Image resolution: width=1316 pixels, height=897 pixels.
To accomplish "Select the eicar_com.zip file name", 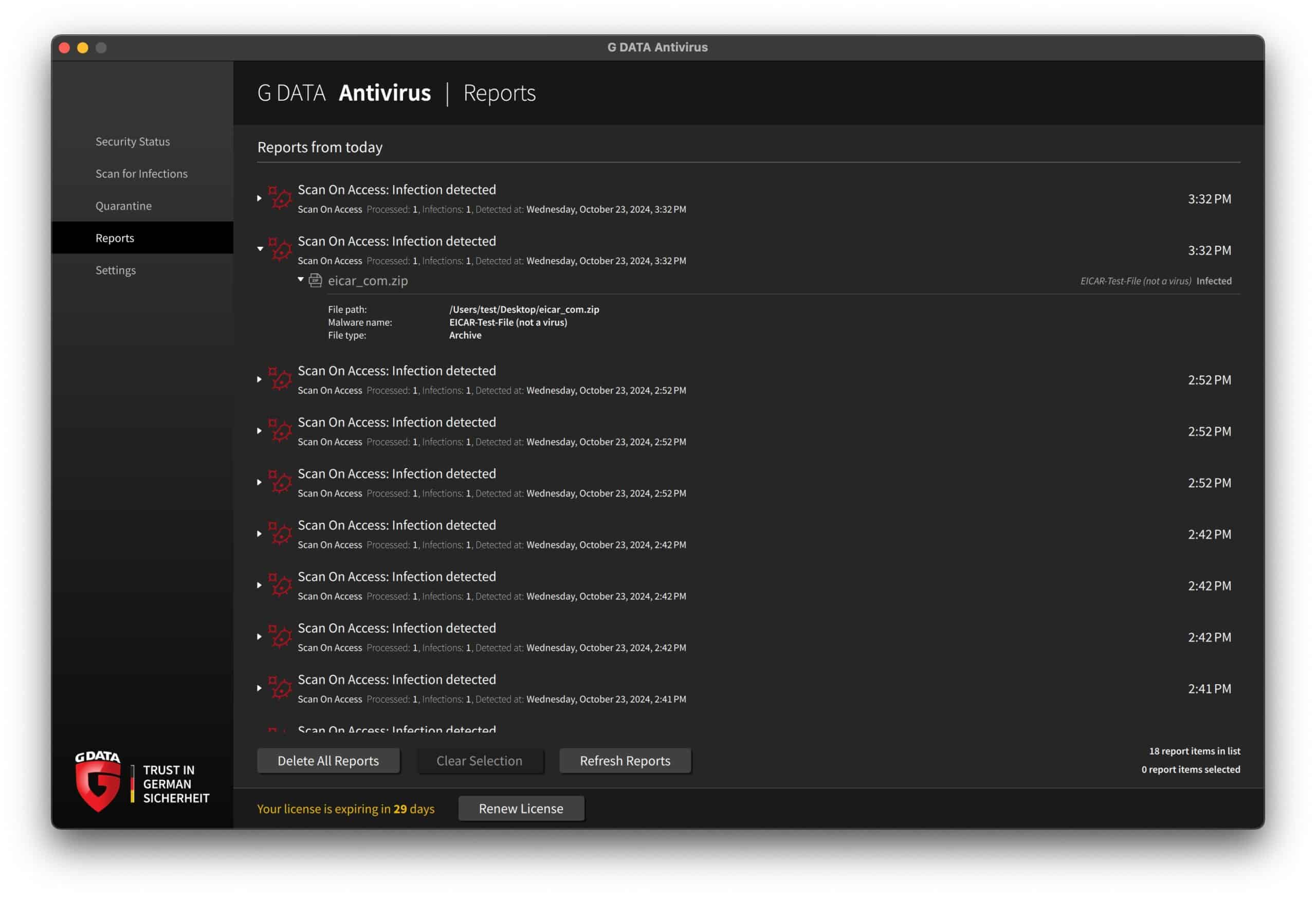I will pos(368,281).
